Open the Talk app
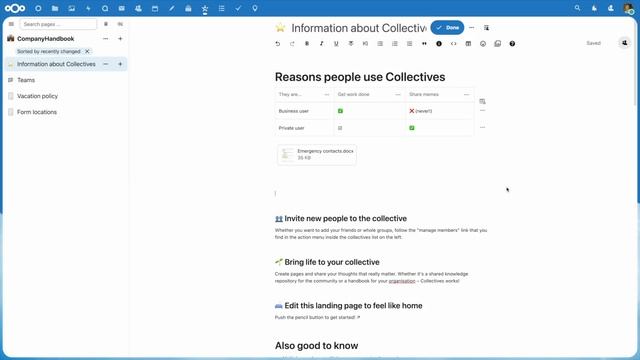Viewport: 640px width, 360px height. [x=105, y=8]
